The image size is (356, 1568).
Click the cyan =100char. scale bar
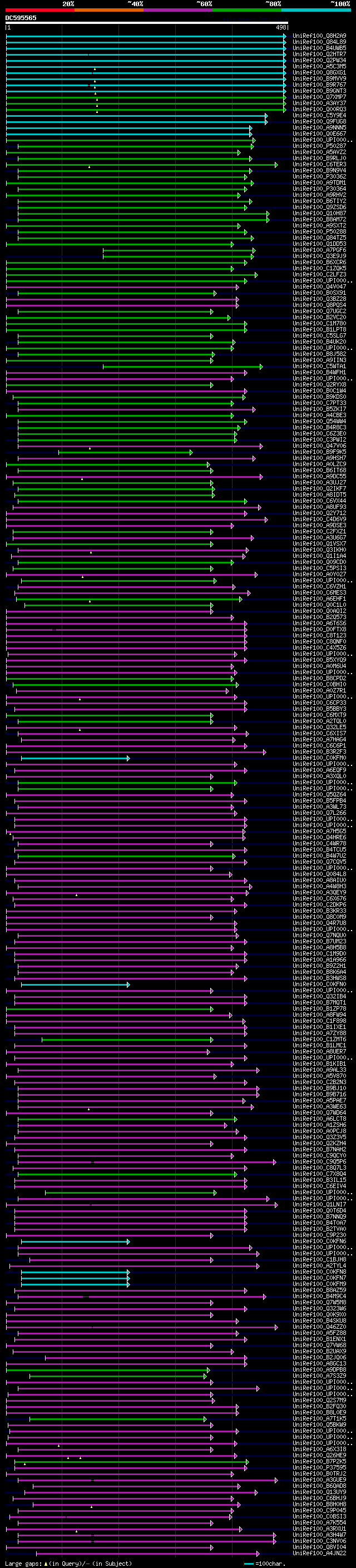tap(248, 1564)
